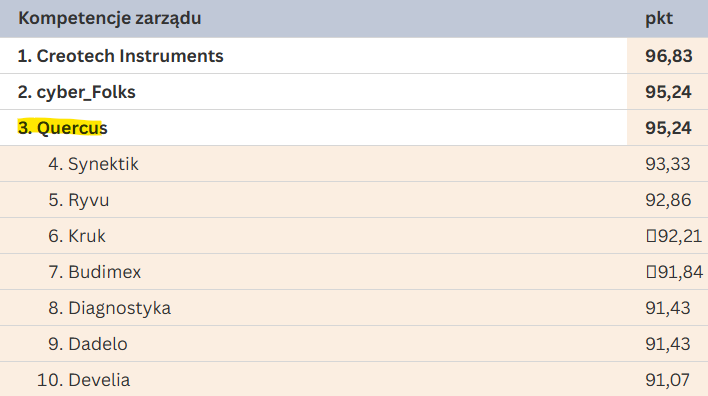Select the Develia entry at rank 10
This screenshot has width=708, height=396.
(x=84, y=380)
